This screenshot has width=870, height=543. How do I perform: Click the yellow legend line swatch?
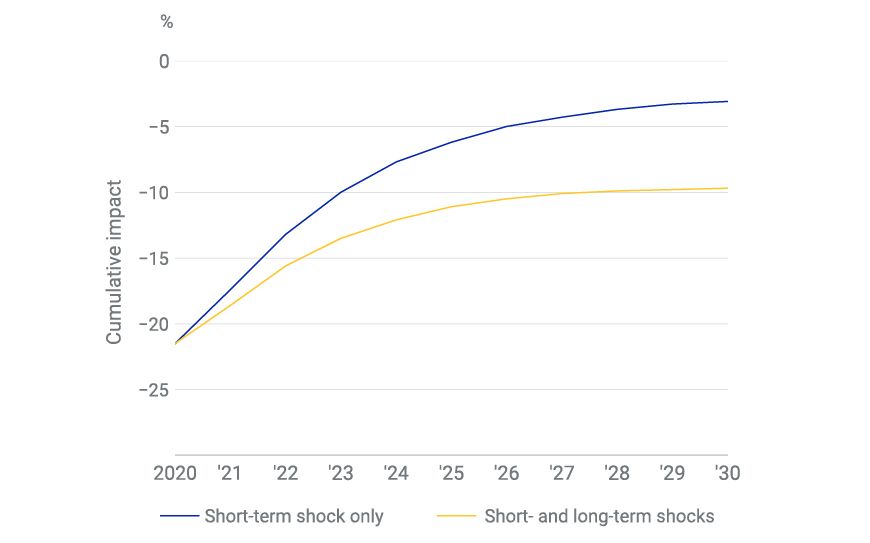point(457,517)
